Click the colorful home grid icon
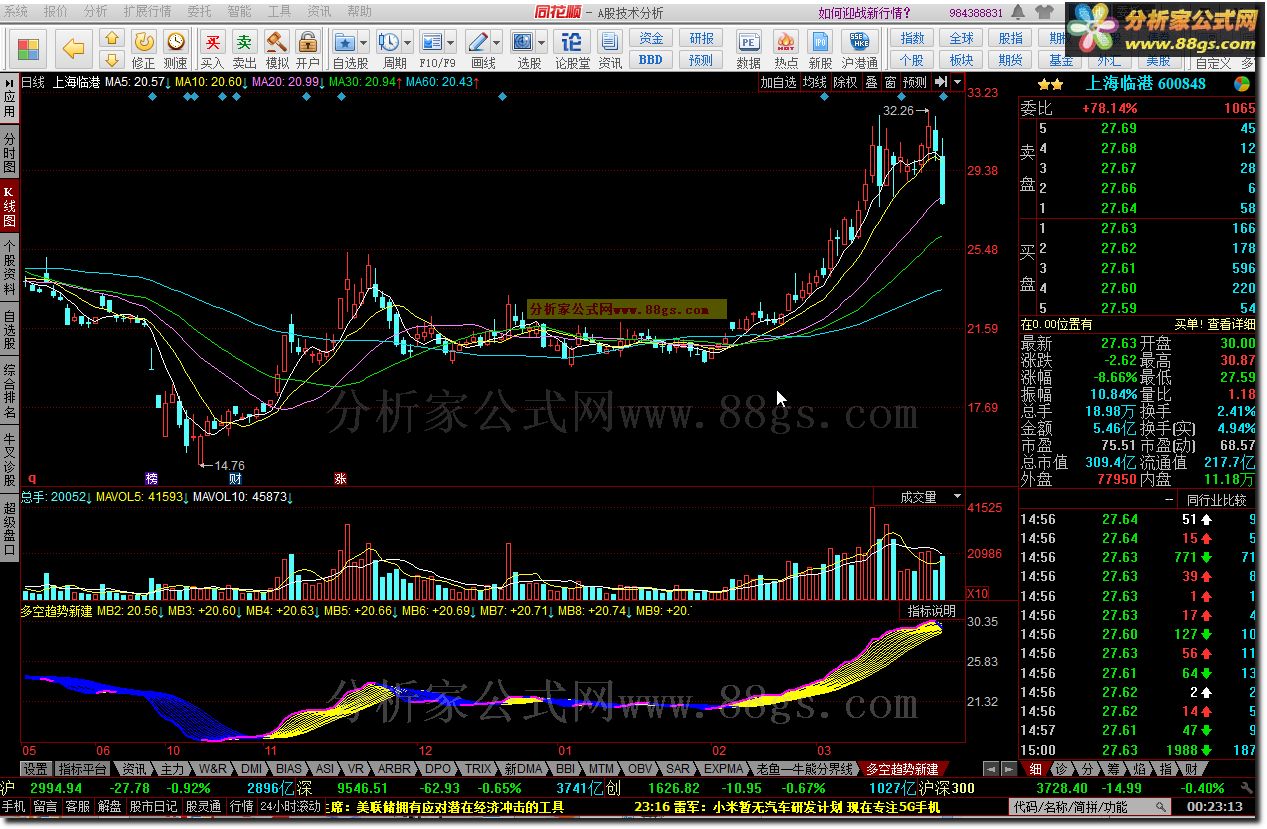The height and width of the screenshot is (829, 1267). pos(29,48)
